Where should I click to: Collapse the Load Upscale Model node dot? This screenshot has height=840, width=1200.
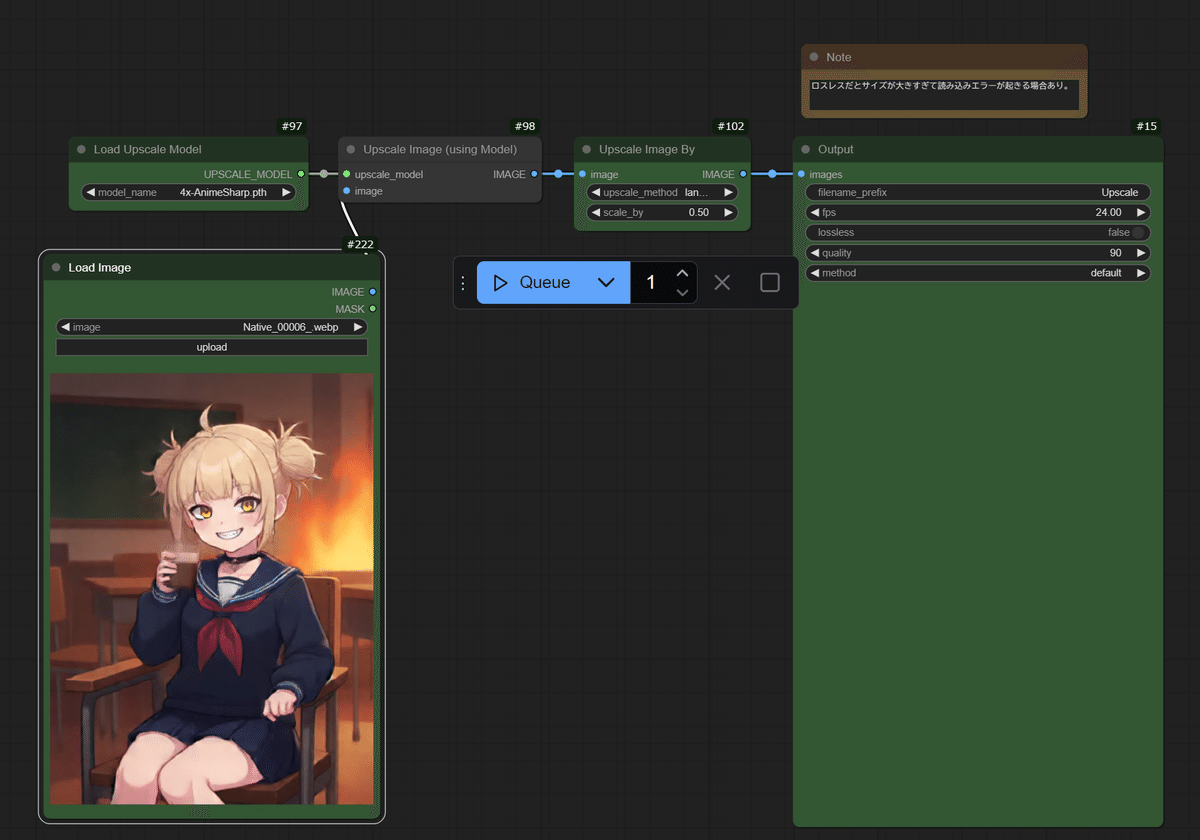[x=82, y=150]
